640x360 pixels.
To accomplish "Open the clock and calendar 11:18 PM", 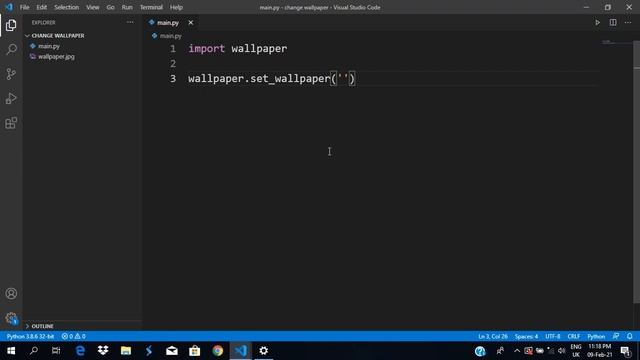I will coord(600,351).
